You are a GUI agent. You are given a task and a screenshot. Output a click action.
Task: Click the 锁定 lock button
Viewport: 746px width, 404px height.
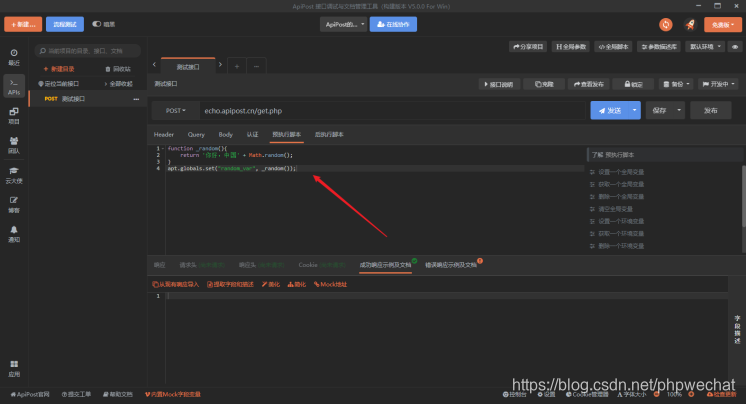point(633,84)
